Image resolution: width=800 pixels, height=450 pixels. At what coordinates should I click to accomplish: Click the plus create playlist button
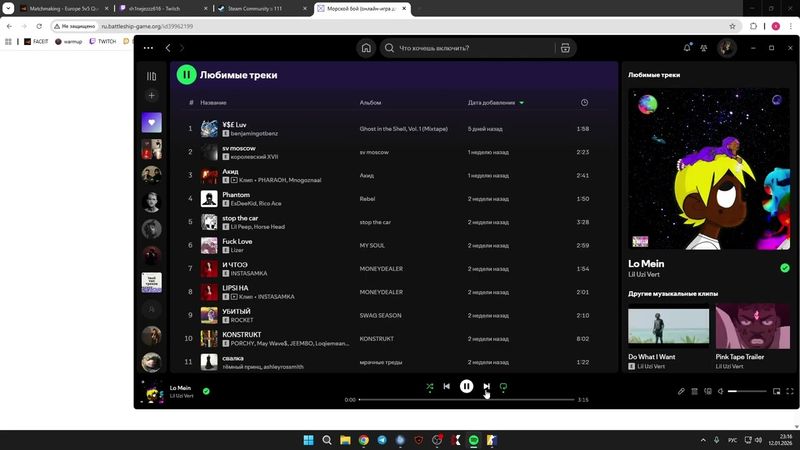click(152, 96)
